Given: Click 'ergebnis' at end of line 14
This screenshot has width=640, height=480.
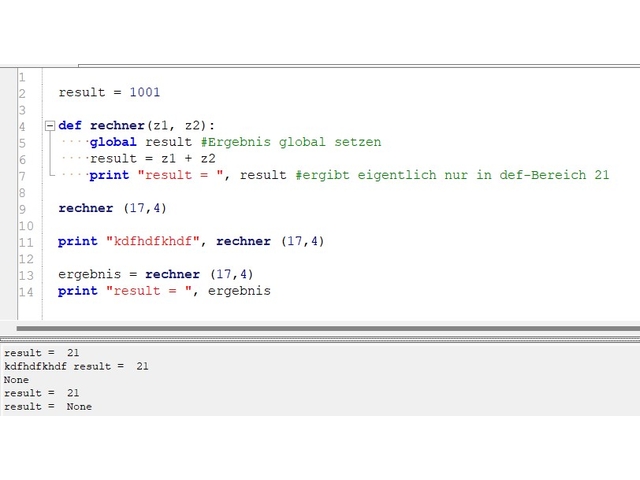Looking at the screenshot, I should pos(239,291).
